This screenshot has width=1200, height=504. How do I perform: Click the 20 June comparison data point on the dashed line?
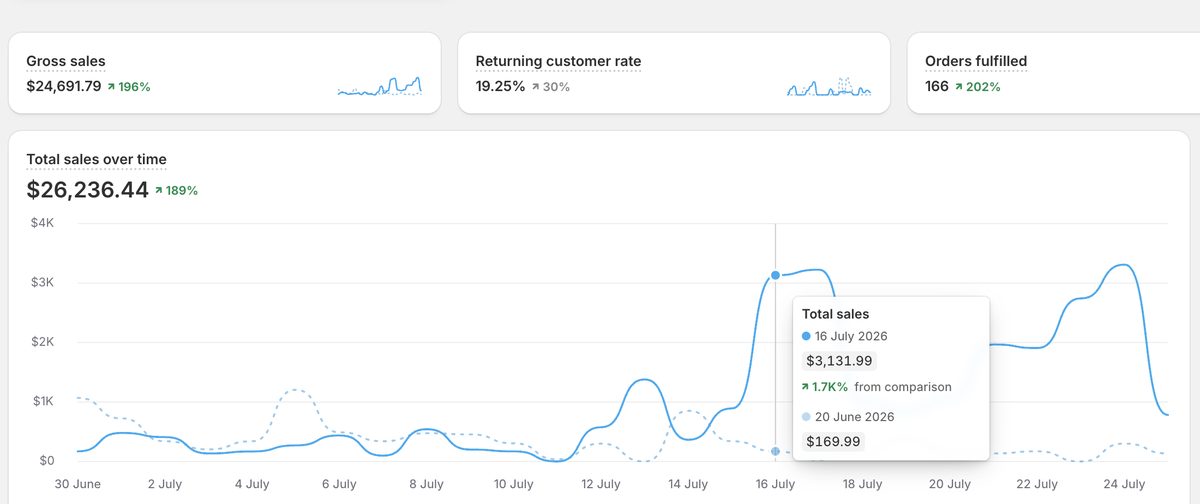775,451
